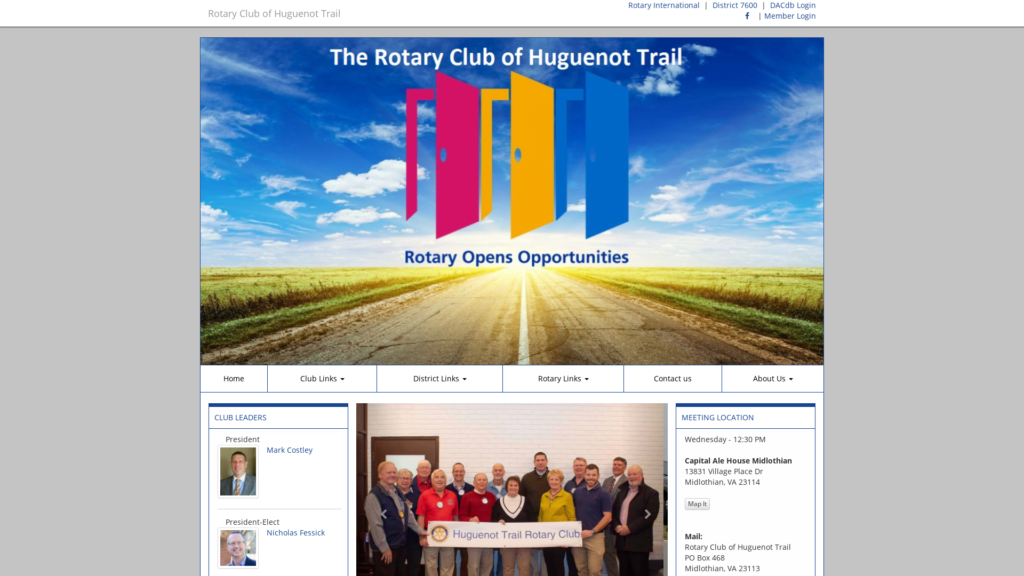Click Mark Costley's profile photo
Viewport: 1024px width, 576px height.
238,472
